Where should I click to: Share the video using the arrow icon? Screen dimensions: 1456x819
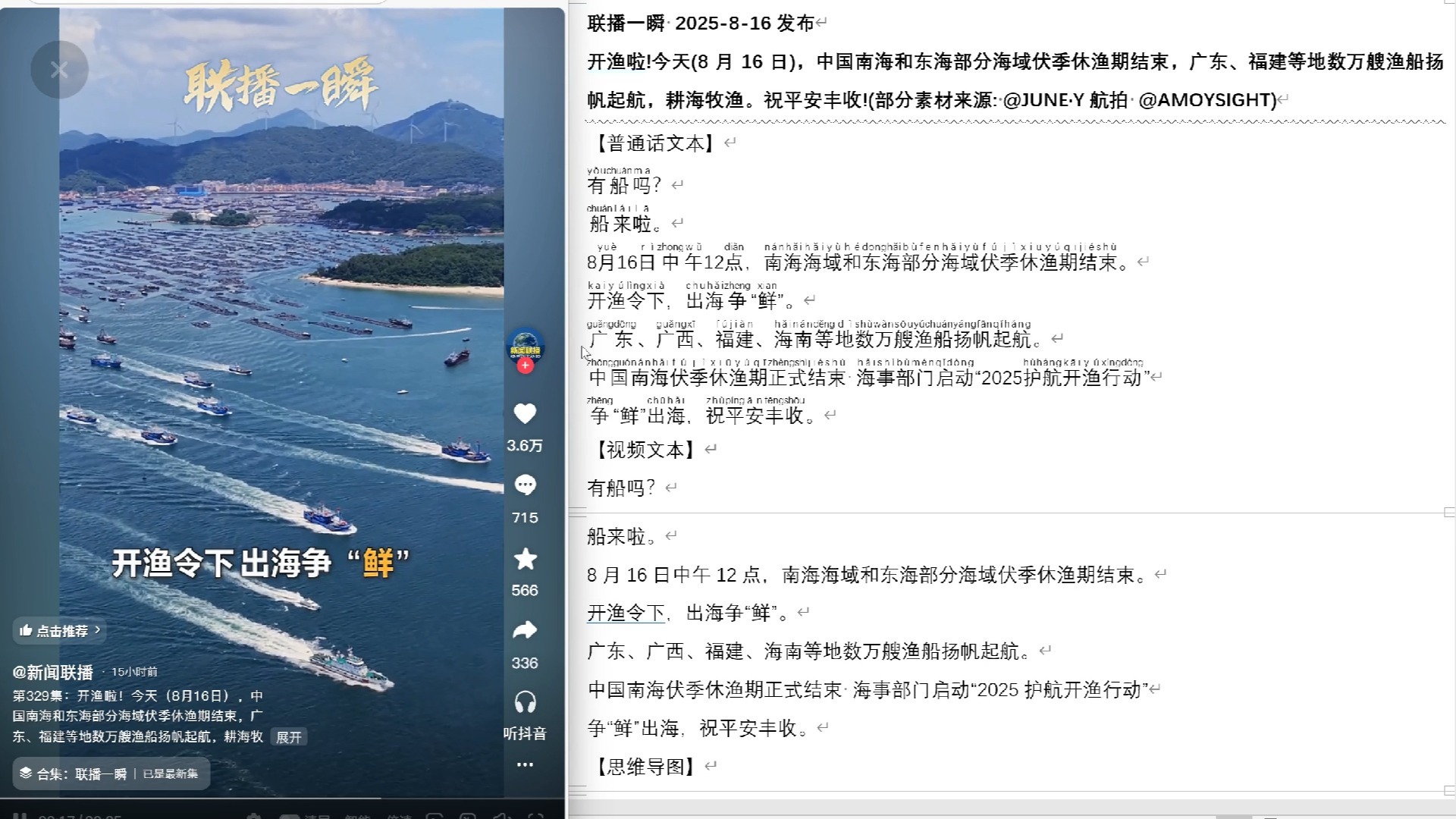point(525,630)
